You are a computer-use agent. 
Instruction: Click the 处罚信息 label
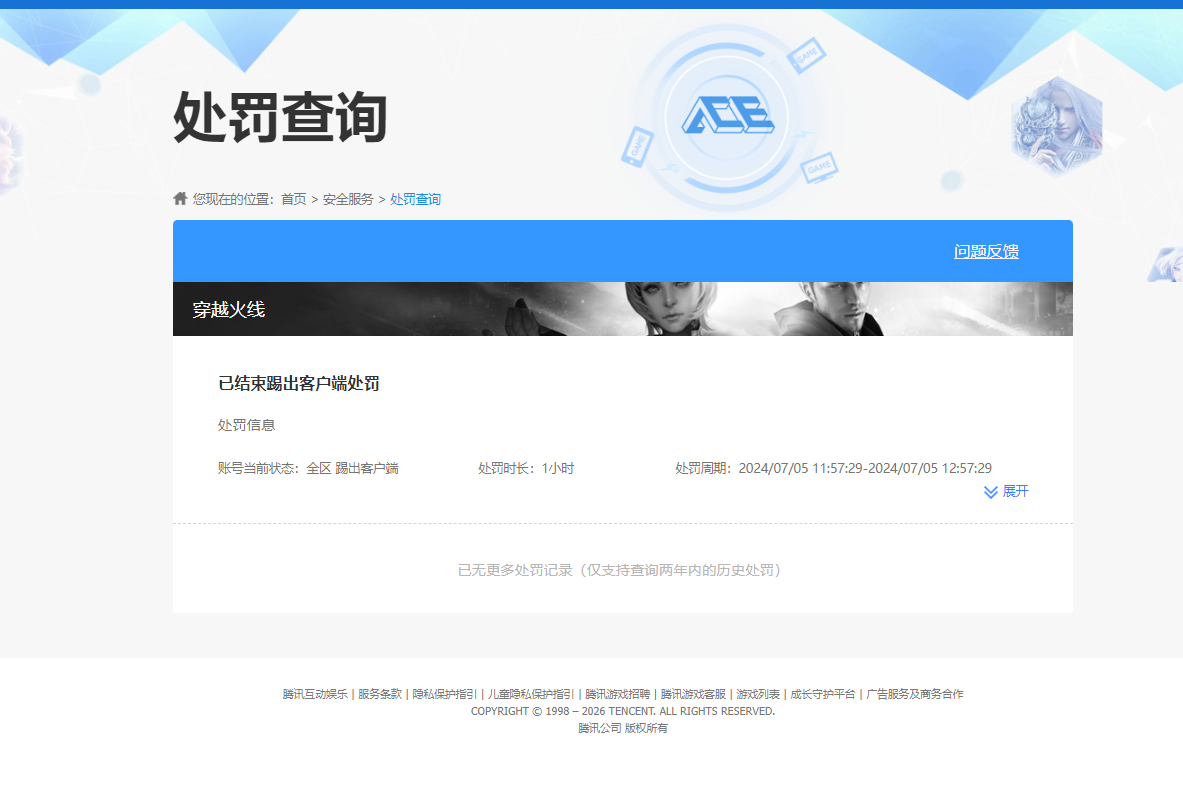[247, 425]
